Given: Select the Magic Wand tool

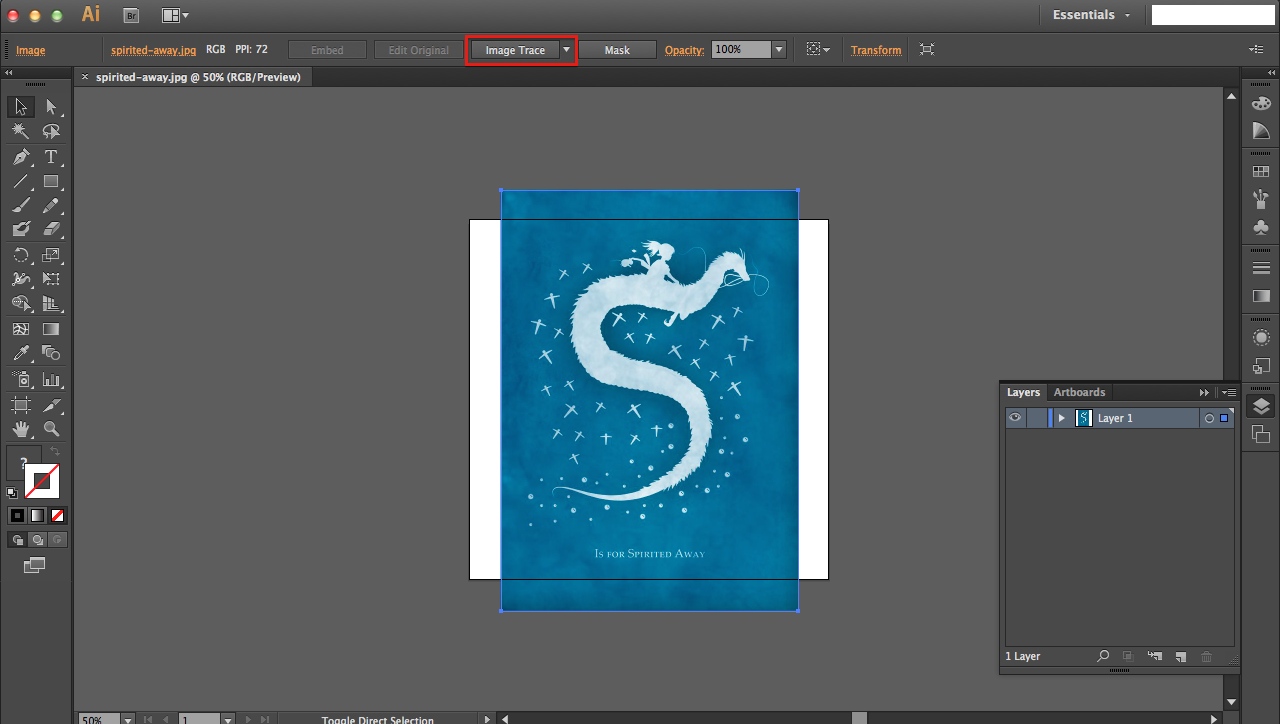Looking at the screenshot, I should [21, 132].
